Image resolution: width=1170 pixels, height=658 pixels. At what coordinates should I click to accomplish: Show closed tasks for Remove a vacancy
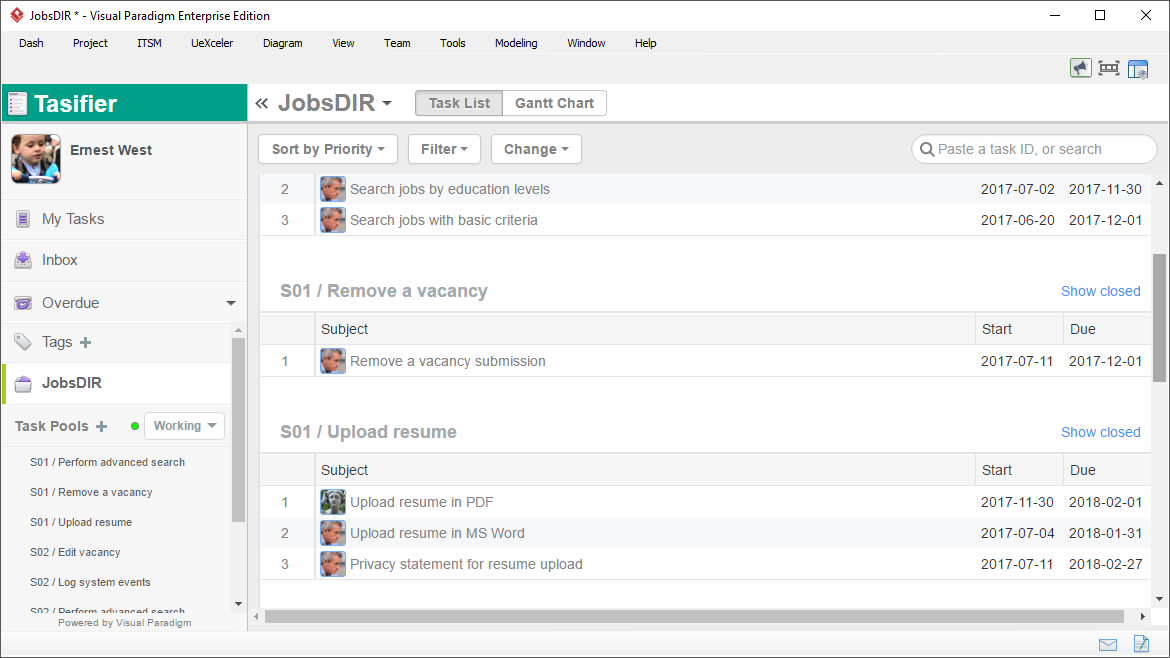pyautogui.click(x=1101, y=291)
